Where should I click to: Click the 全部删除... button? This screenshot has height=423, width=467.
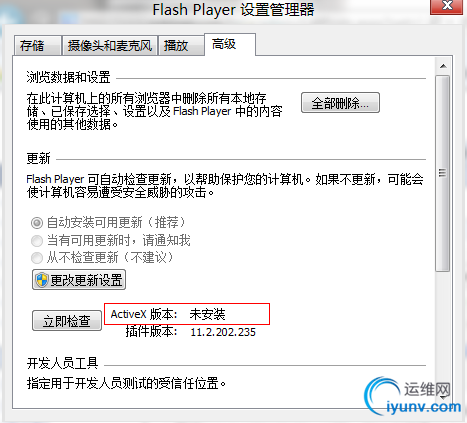340,103
